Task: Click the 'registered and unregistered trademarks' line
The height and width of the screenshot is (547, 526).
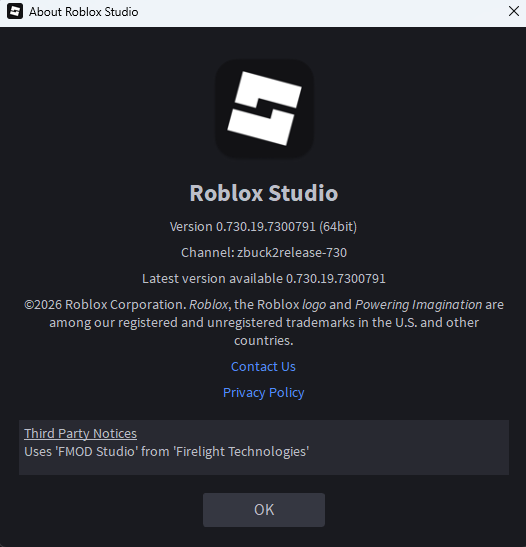Action: [x=264, y=323]
